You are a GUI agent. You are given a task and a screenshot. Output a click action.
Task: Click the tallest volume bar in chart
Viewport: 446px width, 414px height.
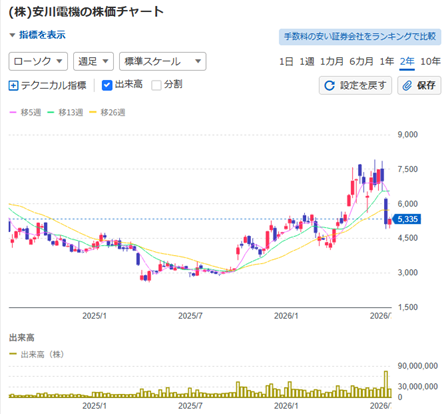(x=386, y=384)
